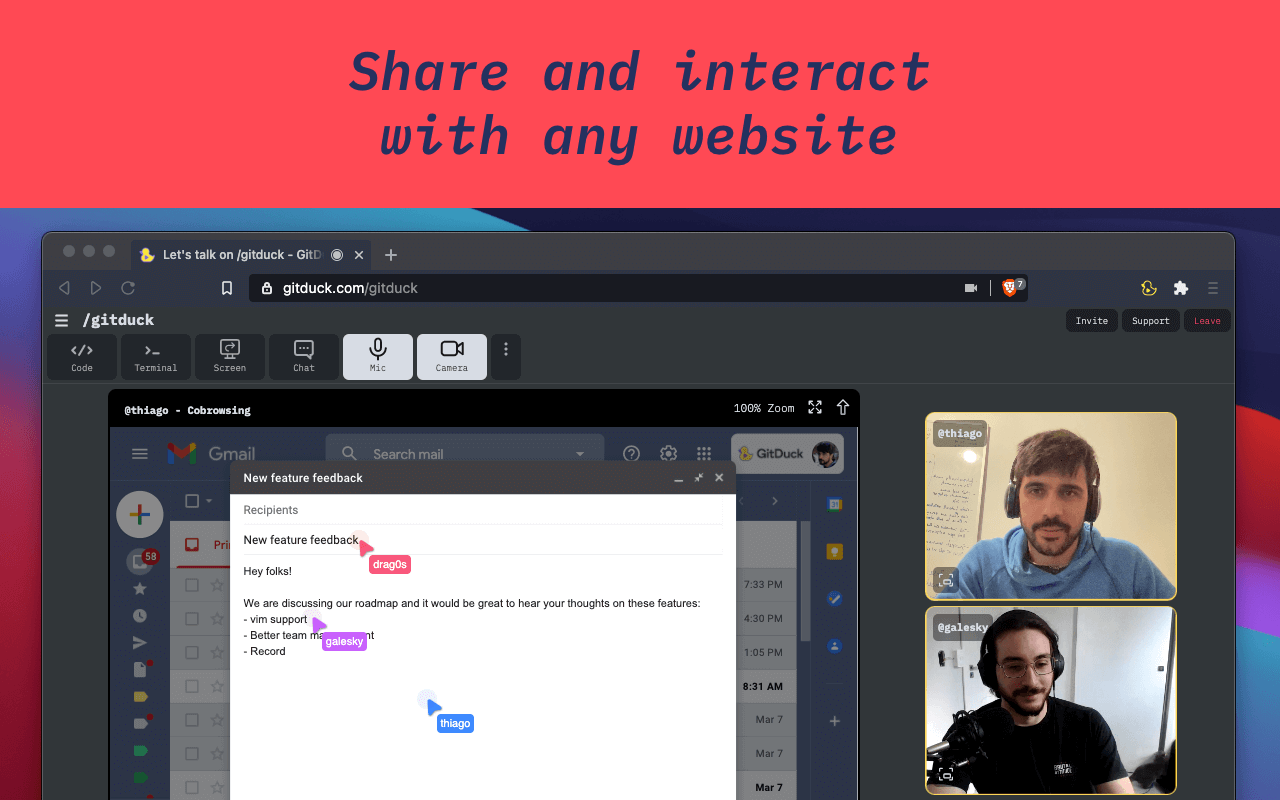Open the GitDuck toolbar overflow three-dot menu

coord(505,357)
